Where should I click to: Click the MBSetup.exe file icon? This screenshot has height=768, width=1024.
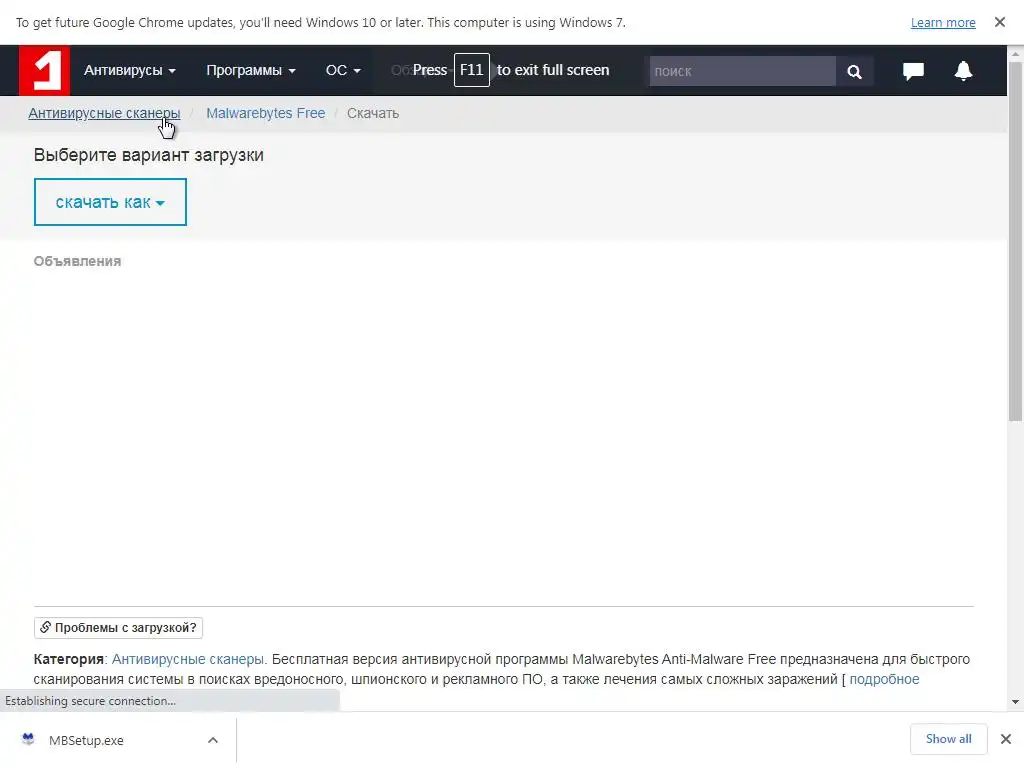(x=28, y=739)
